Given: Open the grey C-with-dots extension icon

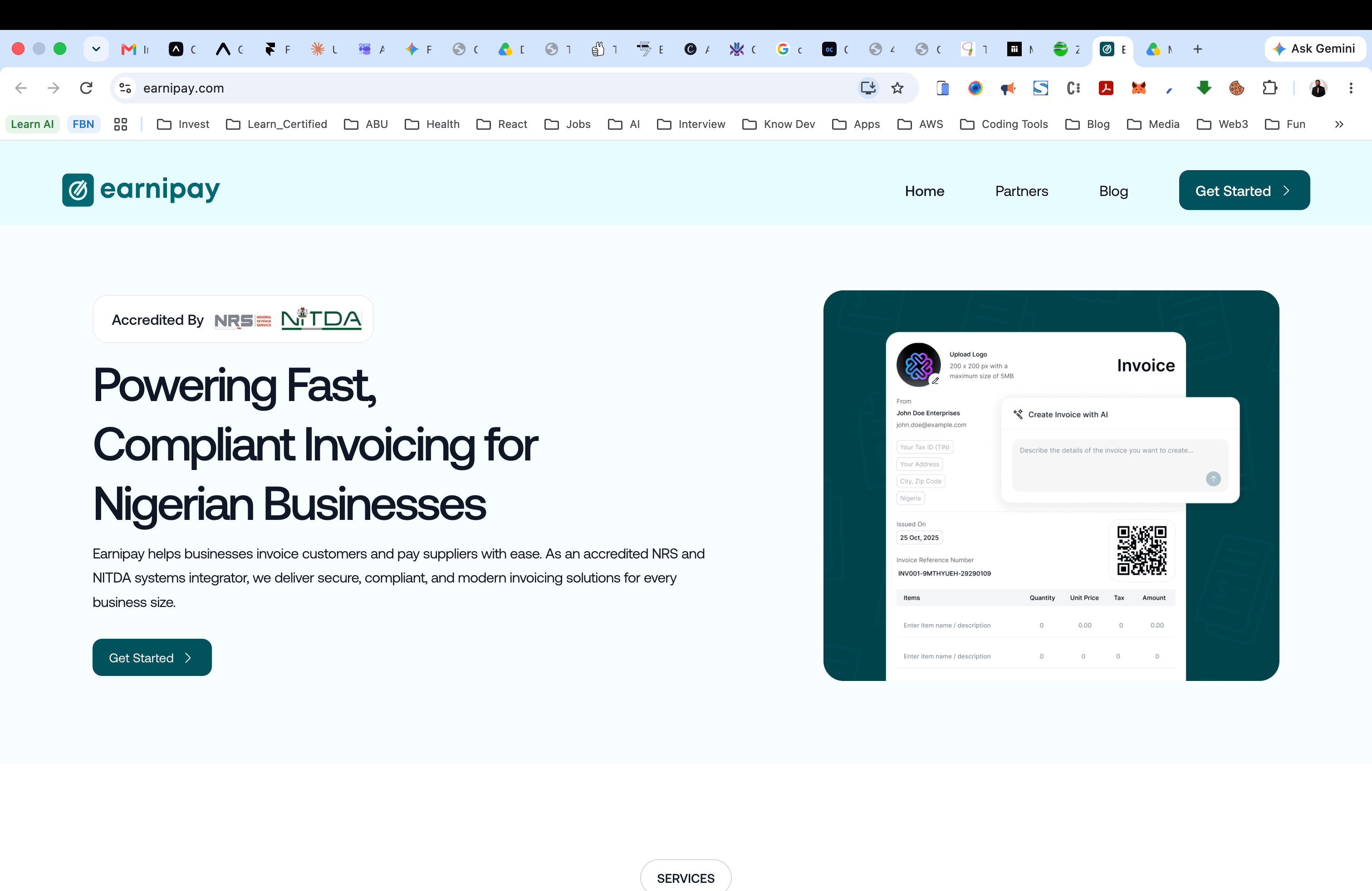Looking at the screenshot, I should [x=1073, y=88].
